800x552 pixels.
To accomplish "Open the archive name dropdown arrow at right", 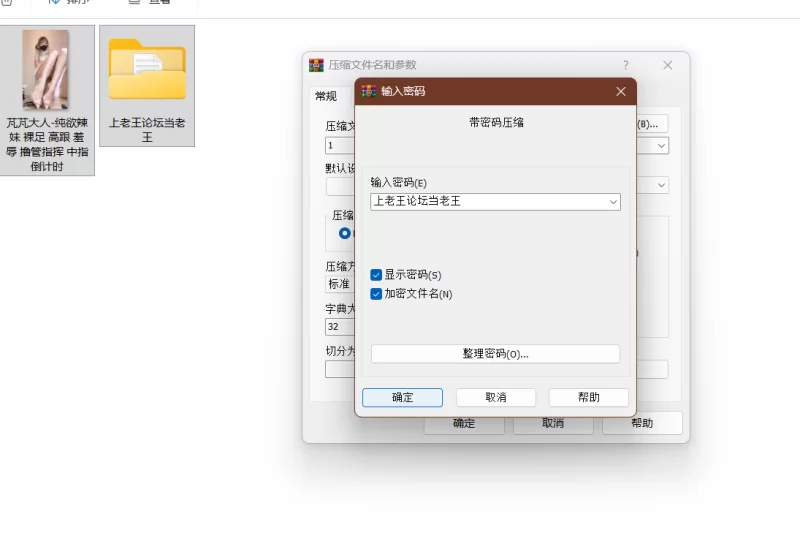I will 661,146.
